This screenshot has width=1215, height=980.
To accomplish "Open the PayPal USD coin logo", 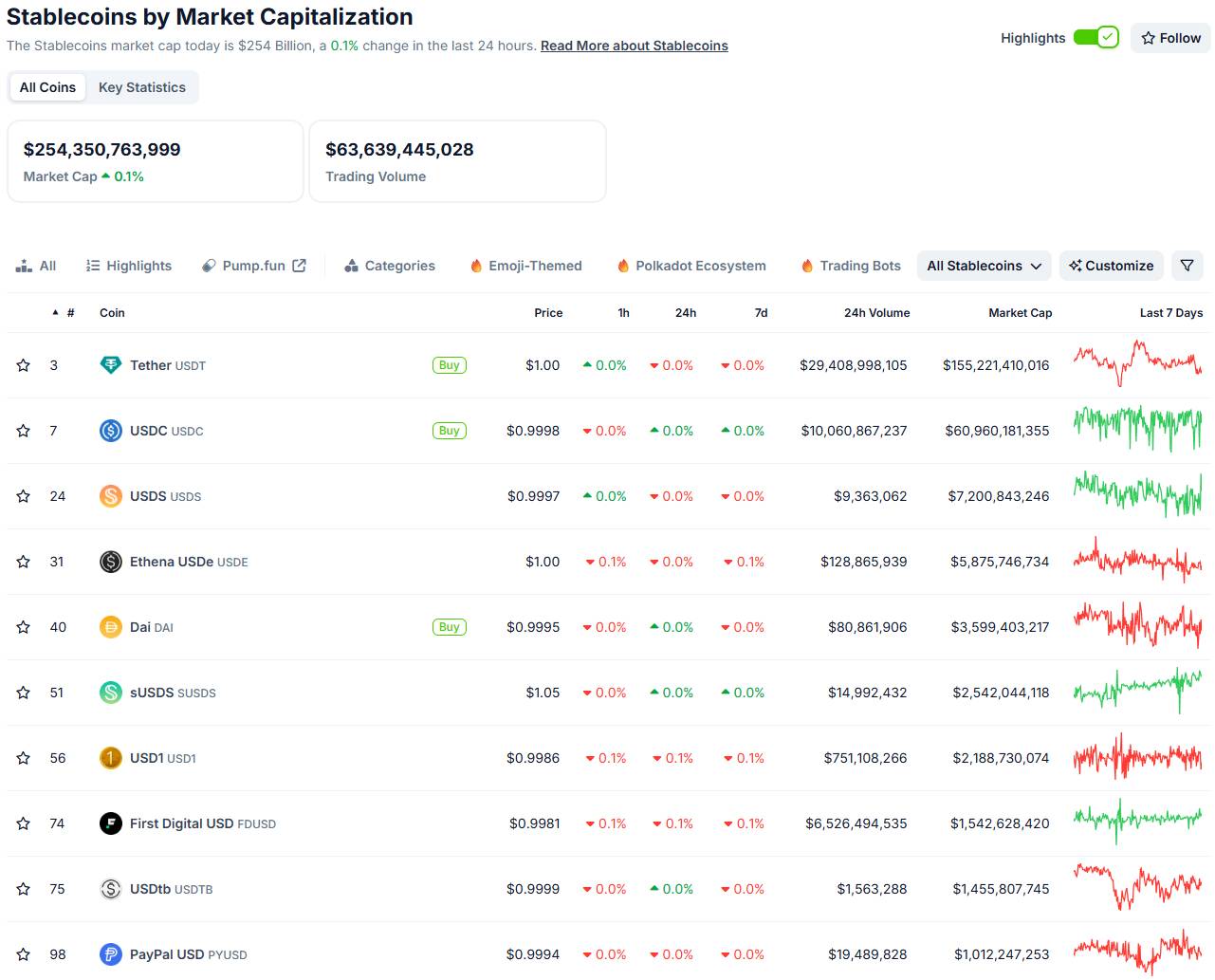I will 111,954.
